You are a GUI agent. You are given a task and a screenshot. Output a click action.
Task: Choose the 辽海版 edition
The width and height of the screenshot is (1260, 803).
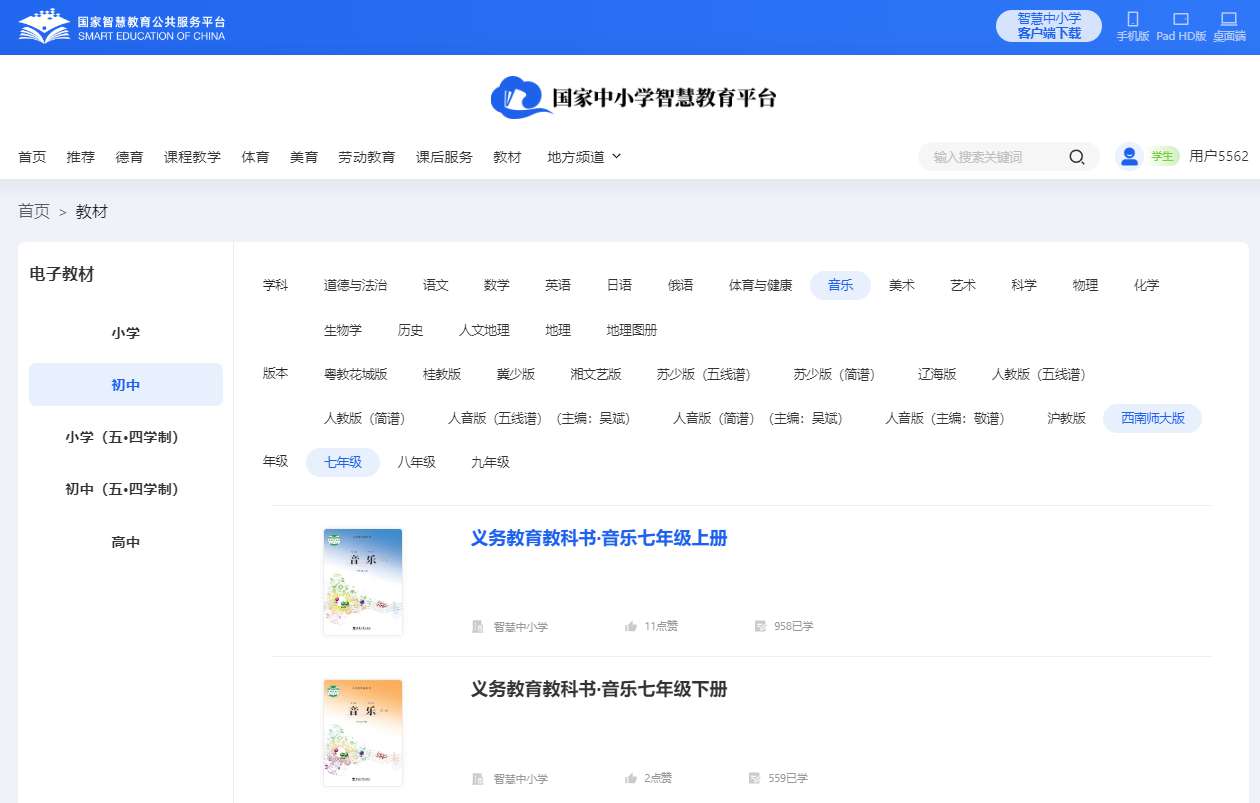point(937,374)
